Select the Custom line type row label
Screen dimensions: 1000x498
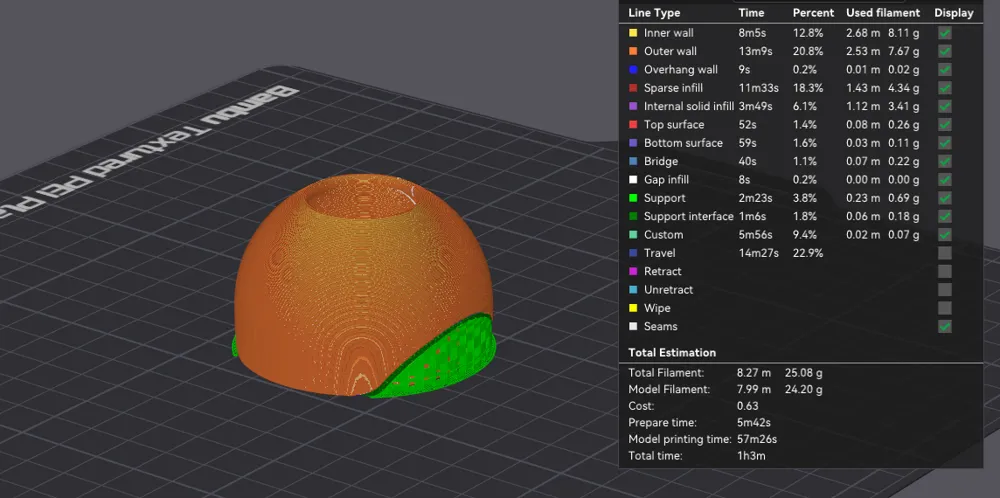pos(663,235)
